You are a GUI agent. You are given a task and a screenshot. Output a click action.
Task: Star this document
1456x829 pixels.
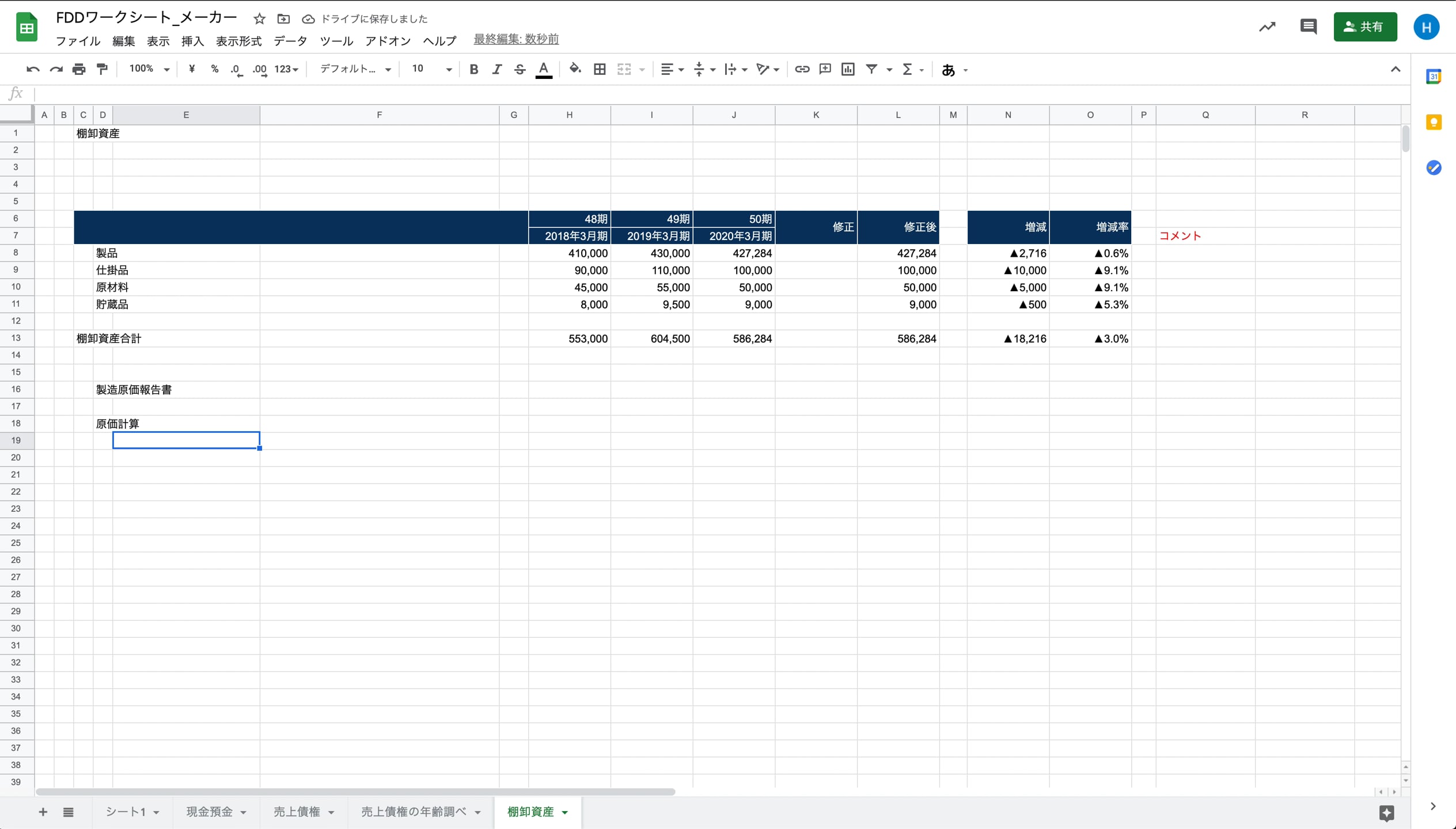pos(259,19)
